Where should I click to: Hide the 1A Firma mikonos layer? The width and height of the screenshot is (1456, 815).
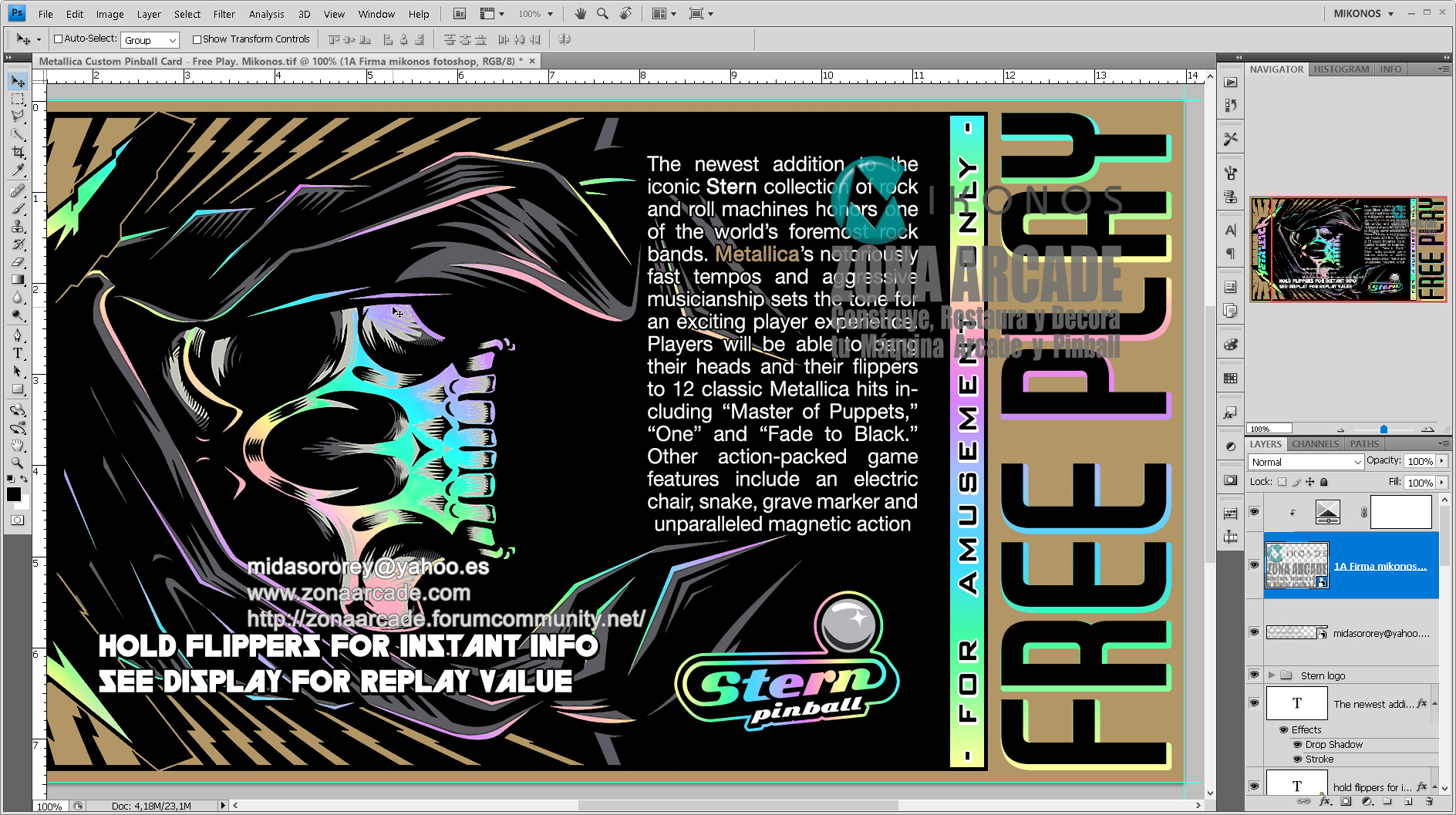(x=1254, y=565)
